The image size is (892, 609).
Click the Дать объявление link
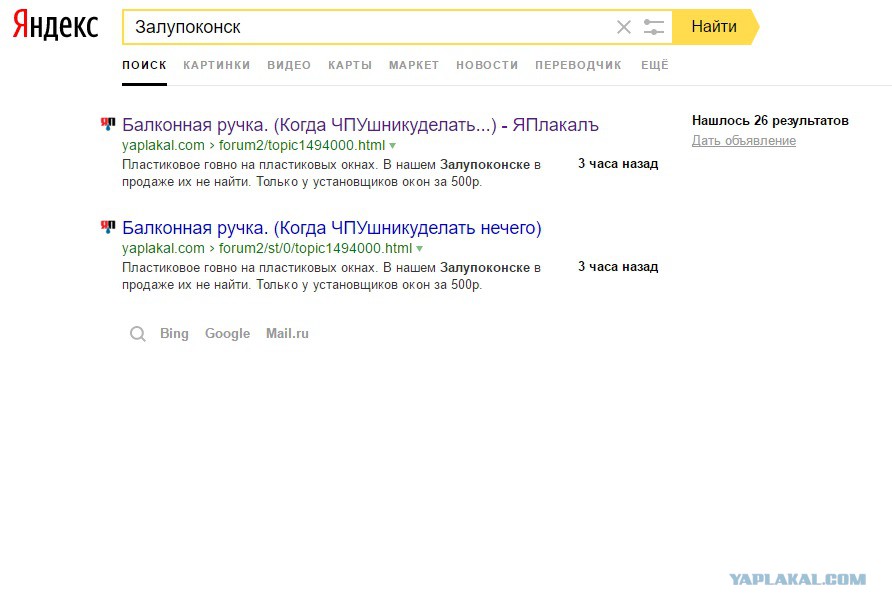[x=744, y=140]
